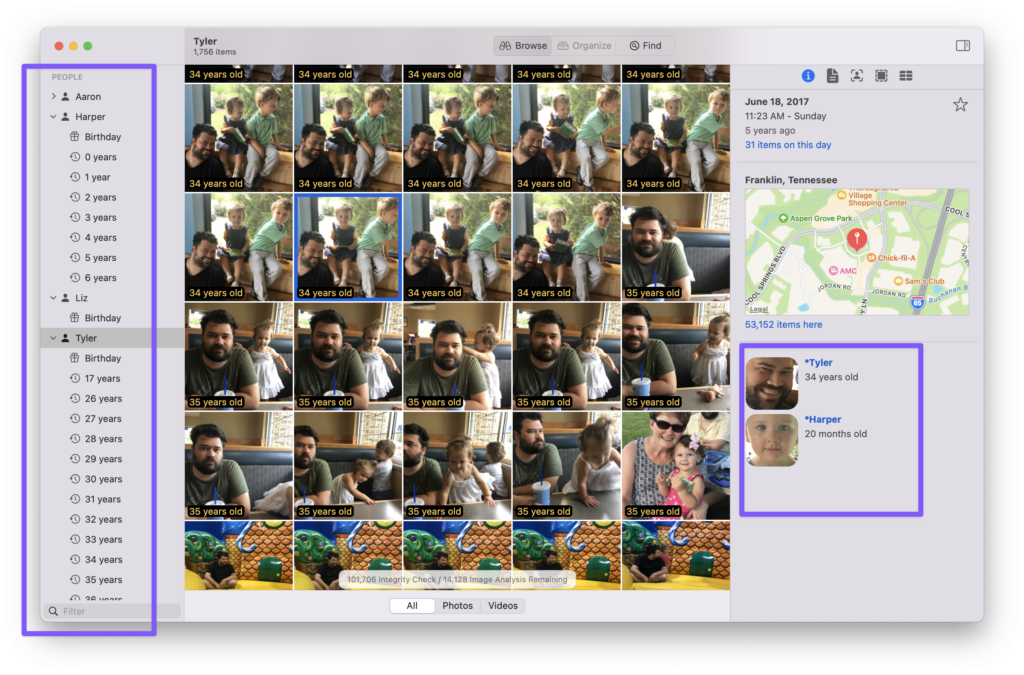Screen dimensions: 1024x675
Task: Click the Chick-fil-A marker on the map
Action: tap(871, 258)
